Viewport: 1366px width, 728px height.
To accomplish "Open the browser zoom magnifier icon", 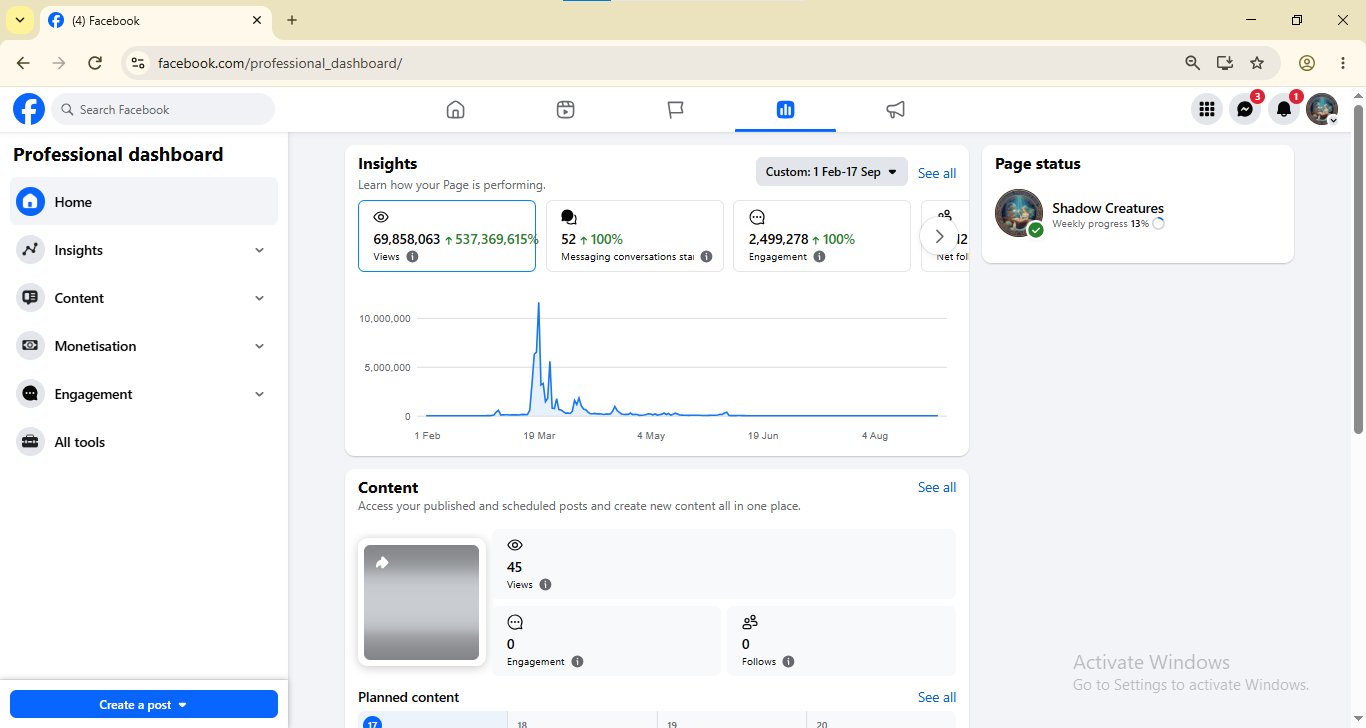I will pos(1192,63).
